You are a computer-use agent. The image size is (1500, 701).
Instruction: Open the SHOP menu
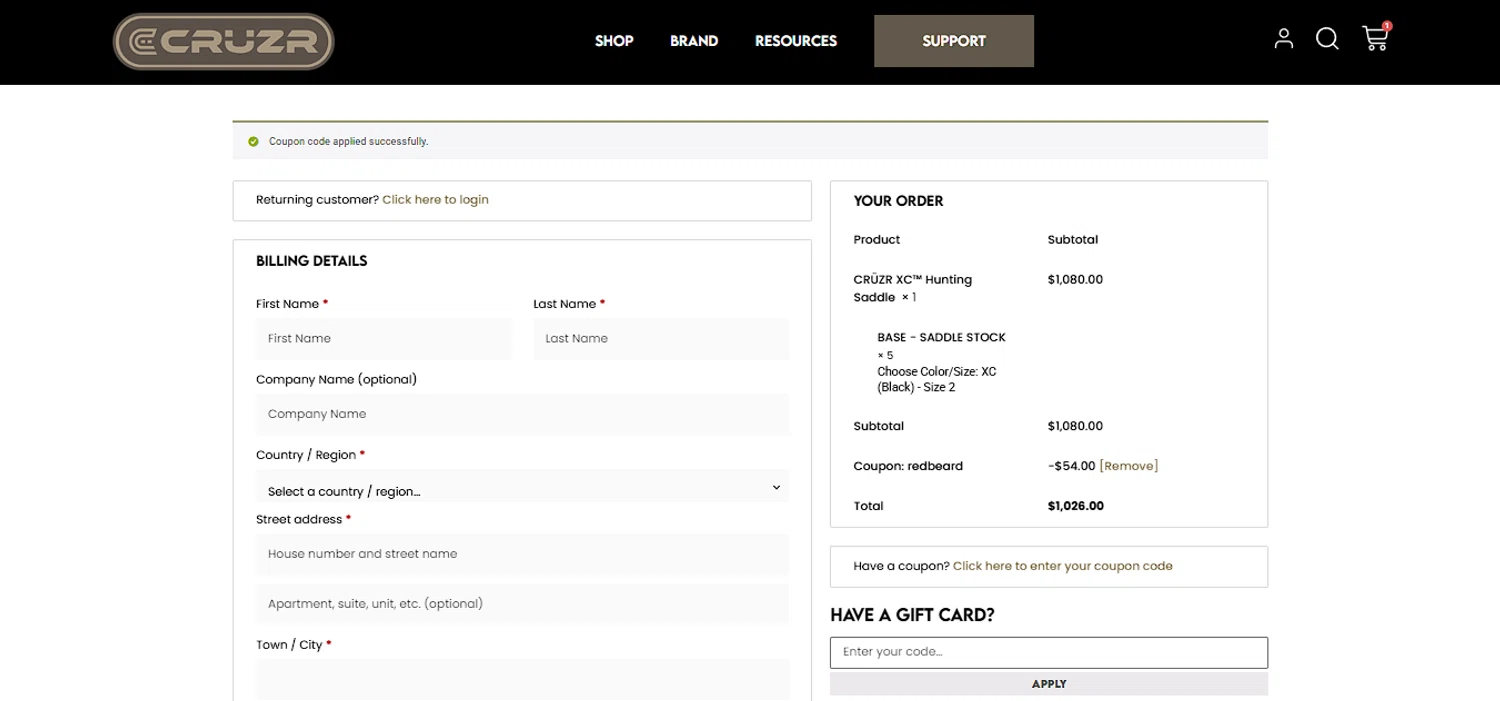tap(614, 41)
